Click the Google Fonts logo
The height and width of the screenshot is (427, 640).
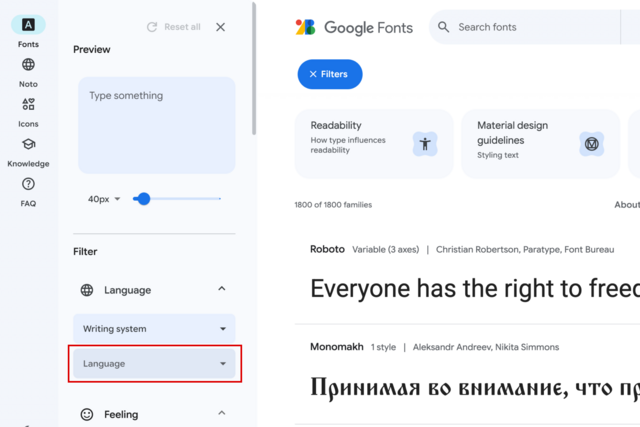[x=354, y=27]
